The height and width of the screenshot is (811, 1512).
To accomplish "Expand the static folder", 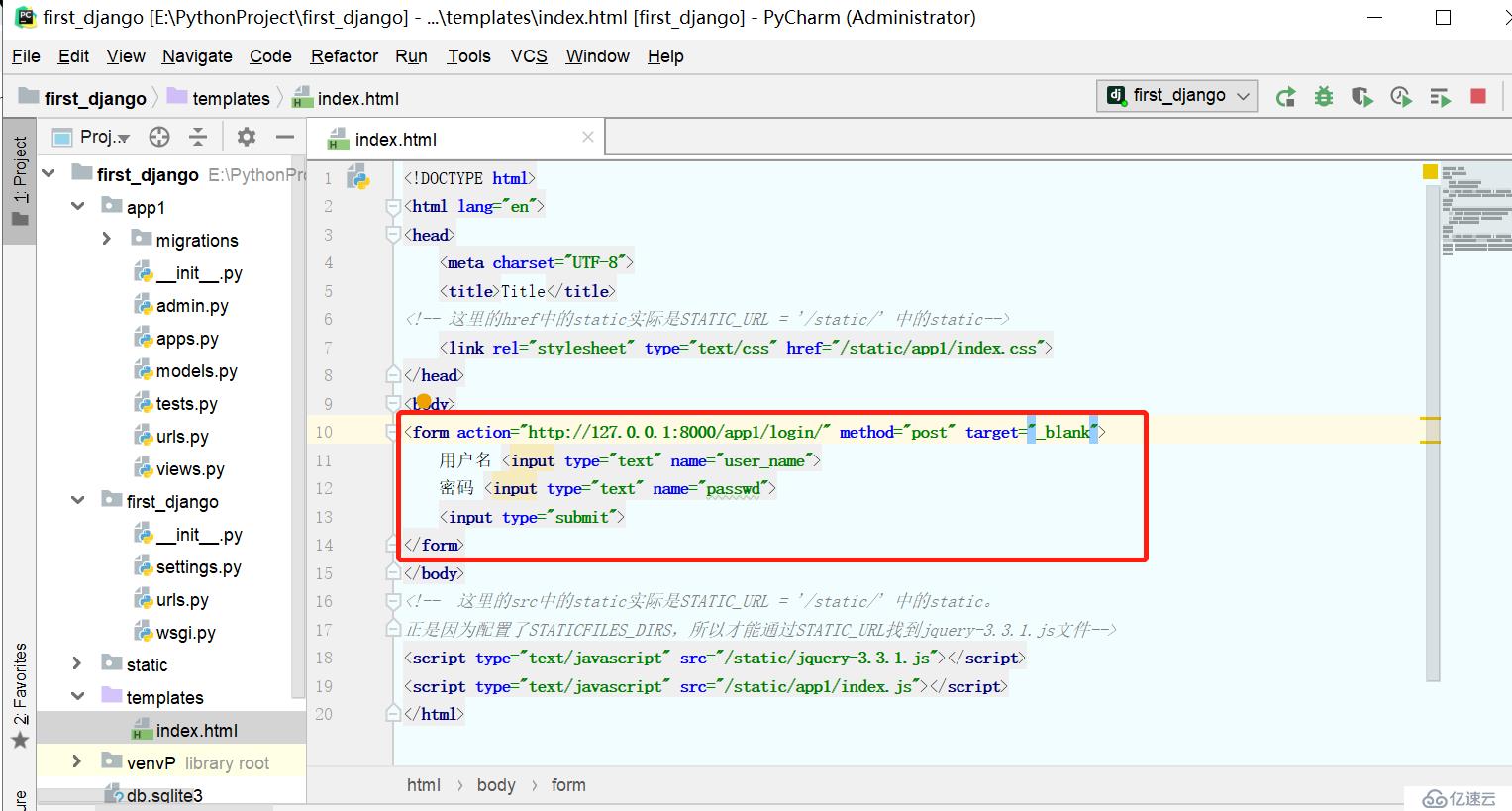I will click(x=78, y=664).
